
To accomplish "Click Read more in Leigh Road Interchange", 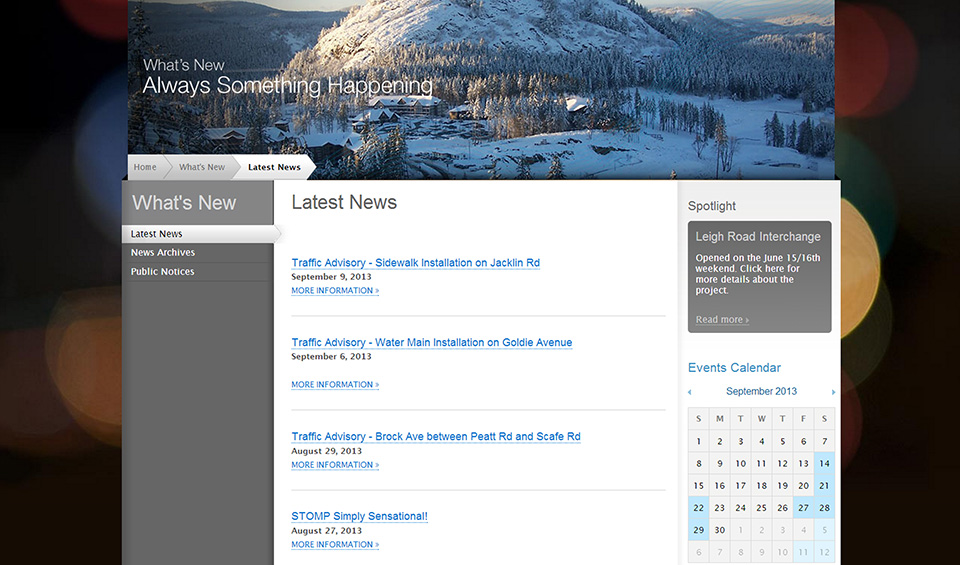I will [722, 320].
